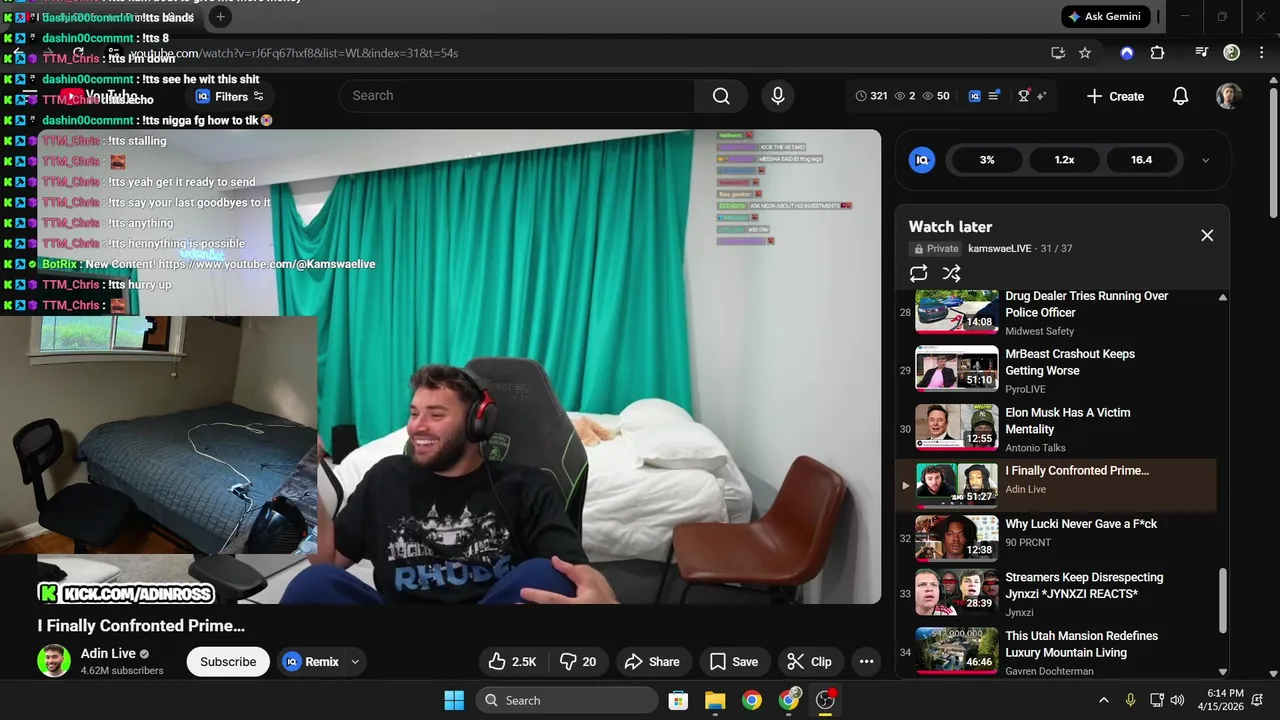Like the video (2.5K)
Image resolution: width=1280 pixels, height=720 pixels.
pos(512,662)
